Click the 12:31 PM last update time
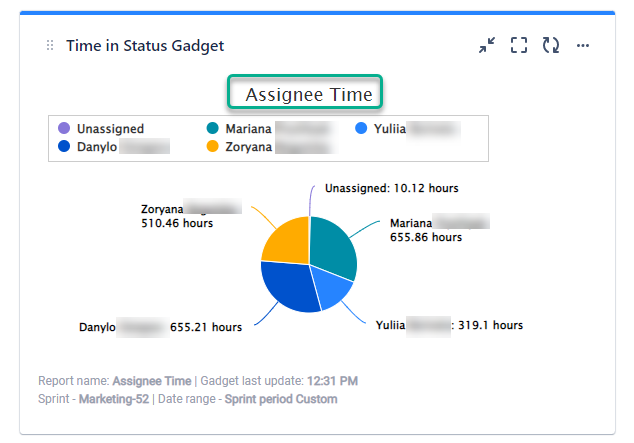The height and width of the screenshot is (443, 634). [332, 381]
